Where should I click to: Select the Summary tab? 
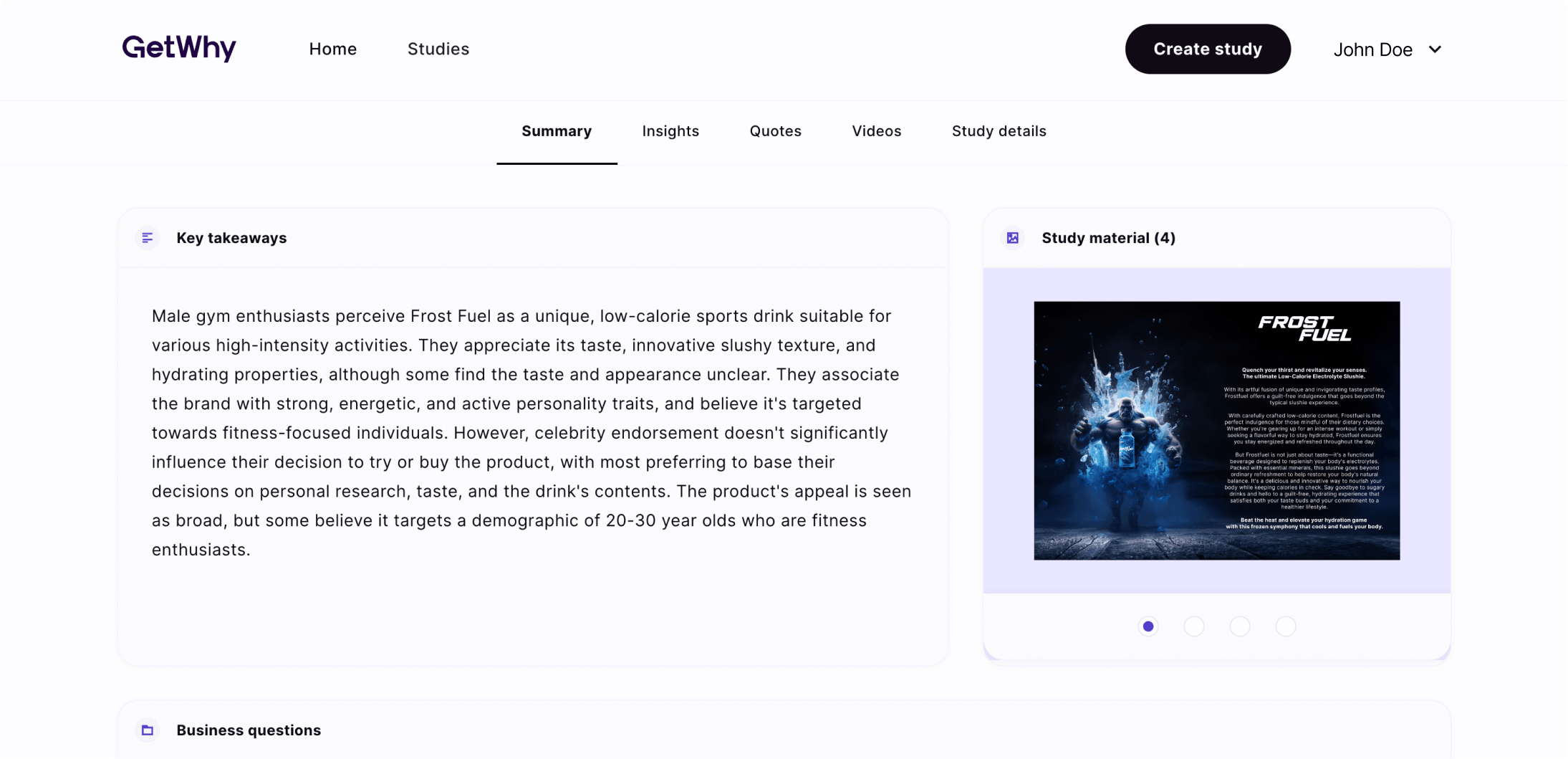(x=557, y=131)
